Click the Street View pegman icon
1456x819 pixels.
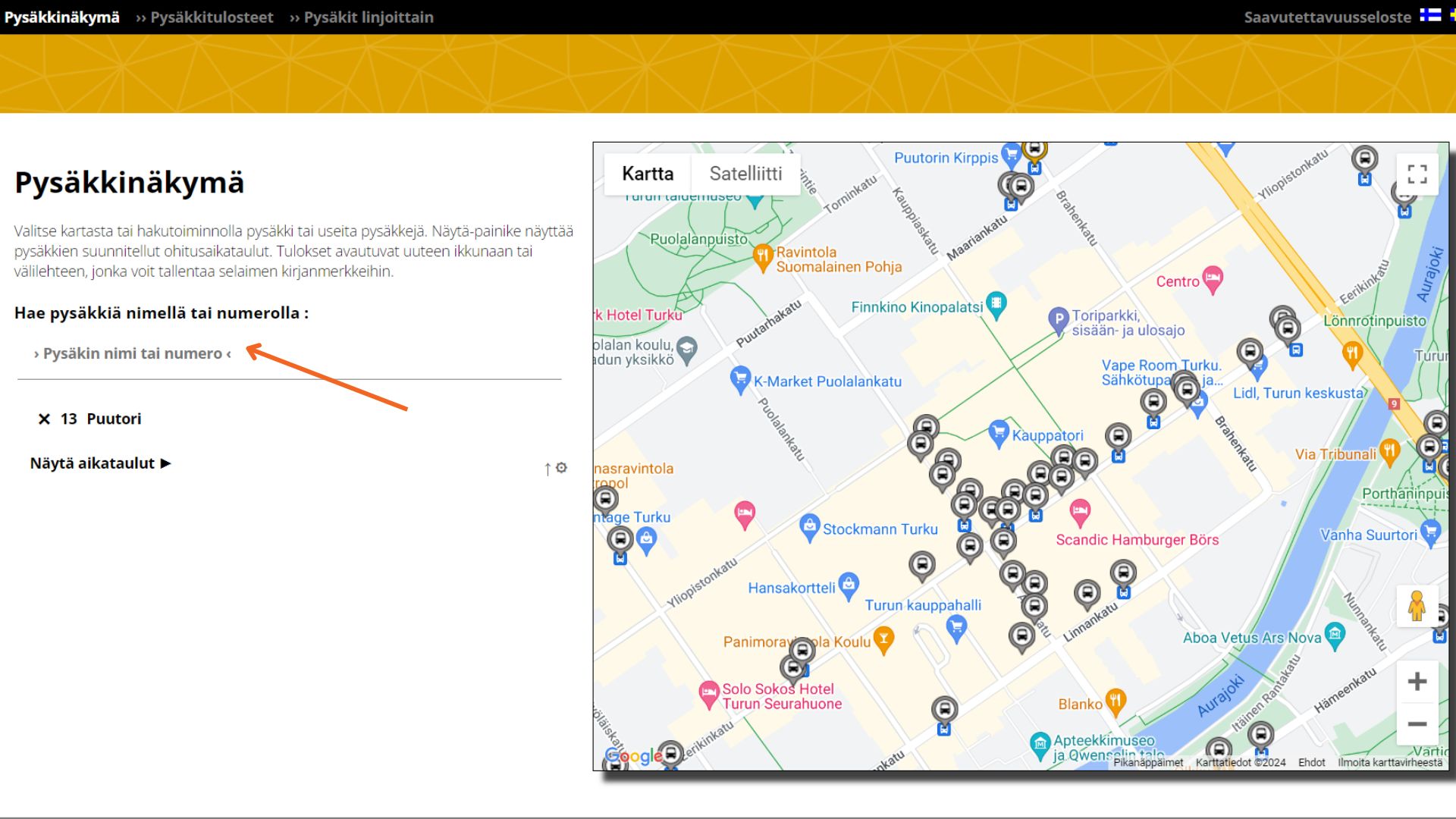[1417, 607]
